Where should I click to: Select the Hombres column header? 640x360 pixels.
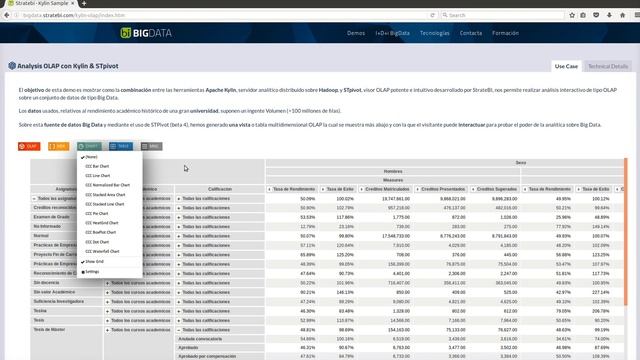click(393, 171)
